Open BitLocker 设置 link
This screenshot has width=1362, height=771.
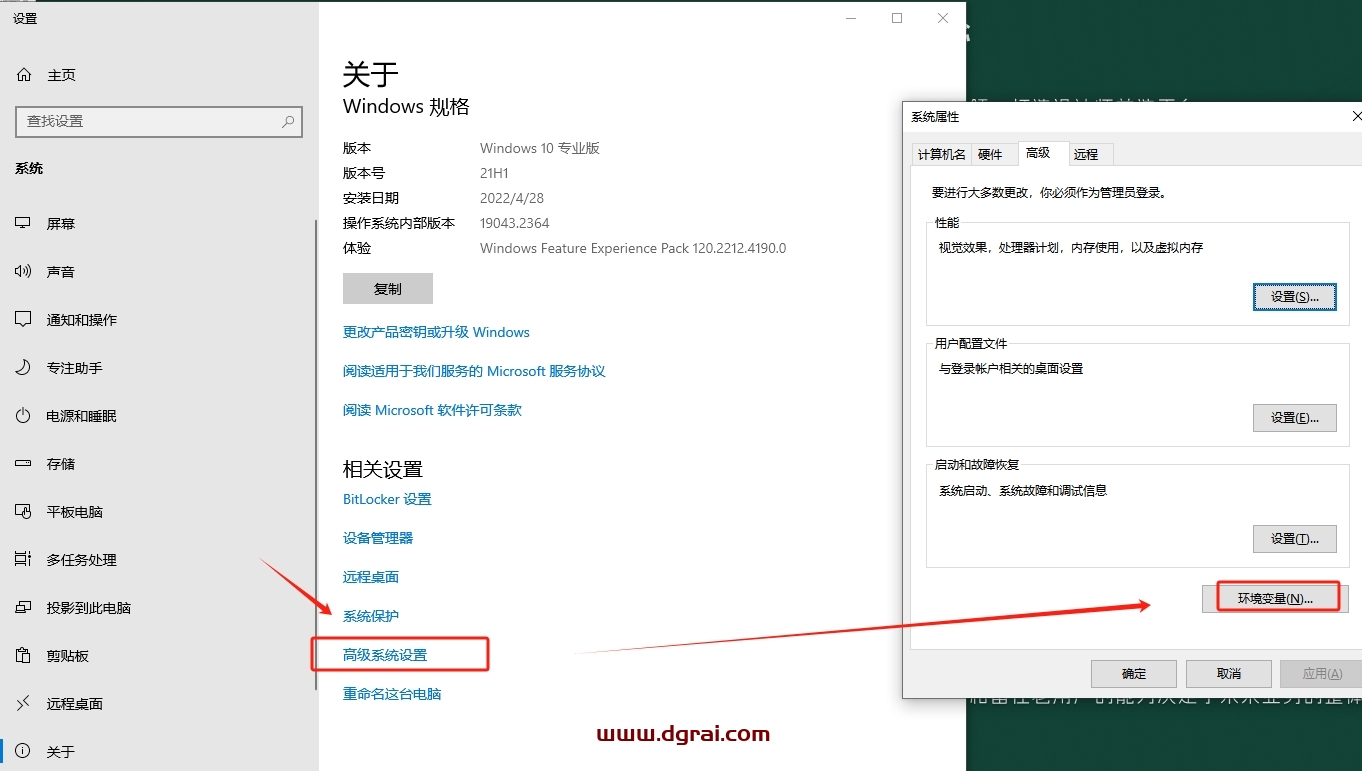coord(387,499)
